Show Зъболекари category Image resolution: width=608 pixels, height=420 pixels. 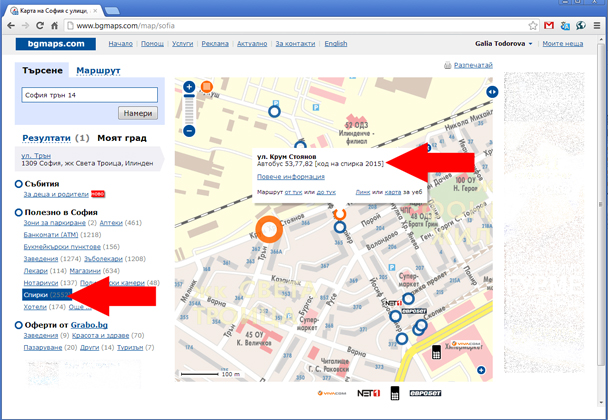103,259
